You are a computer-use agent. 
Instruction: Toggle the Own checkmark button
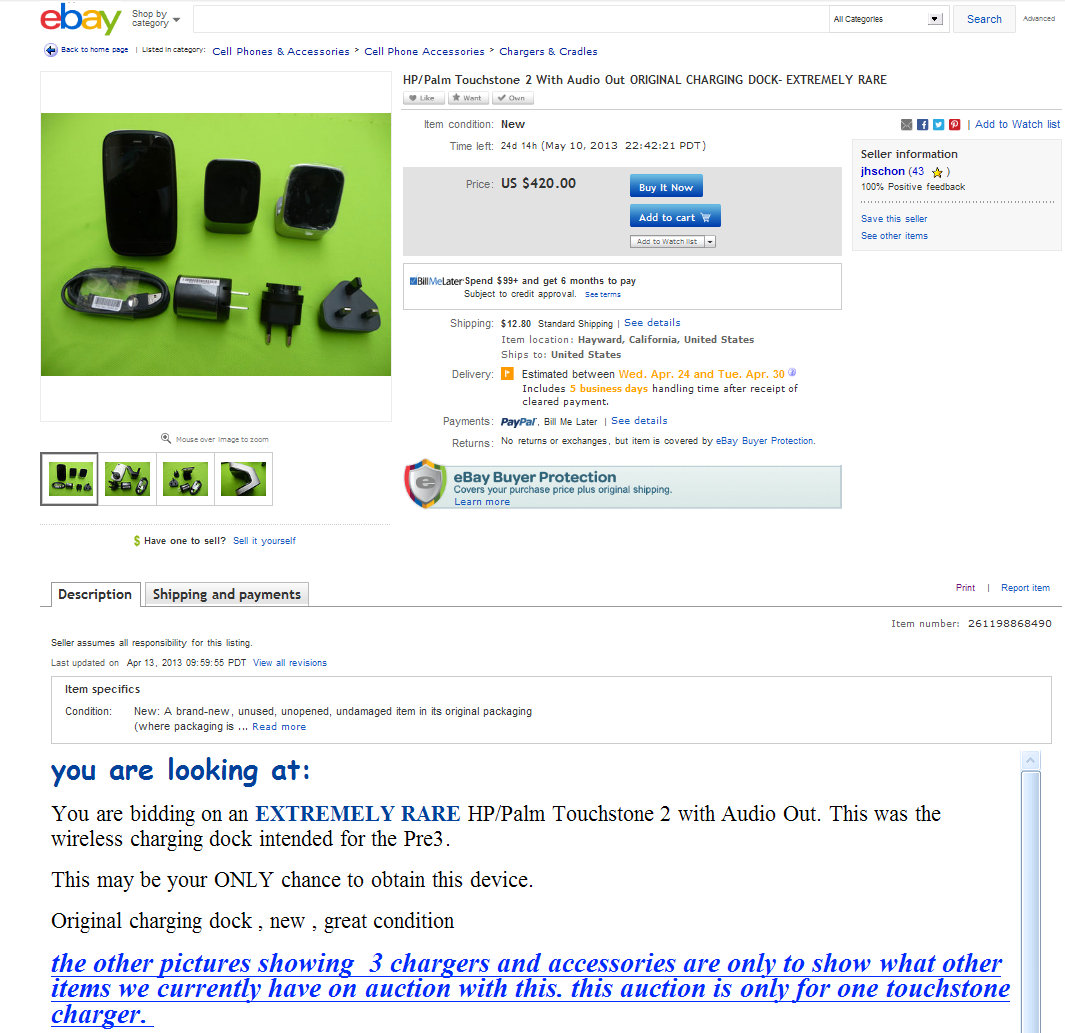point(513,98)
